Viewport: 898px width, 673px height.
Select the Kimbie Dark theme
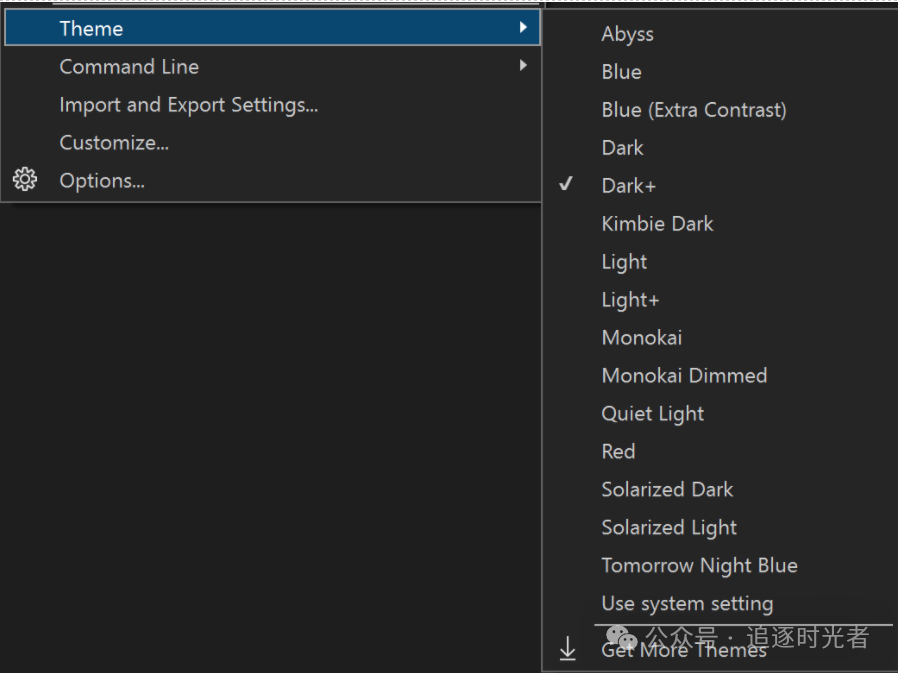[x=657, y=224]
